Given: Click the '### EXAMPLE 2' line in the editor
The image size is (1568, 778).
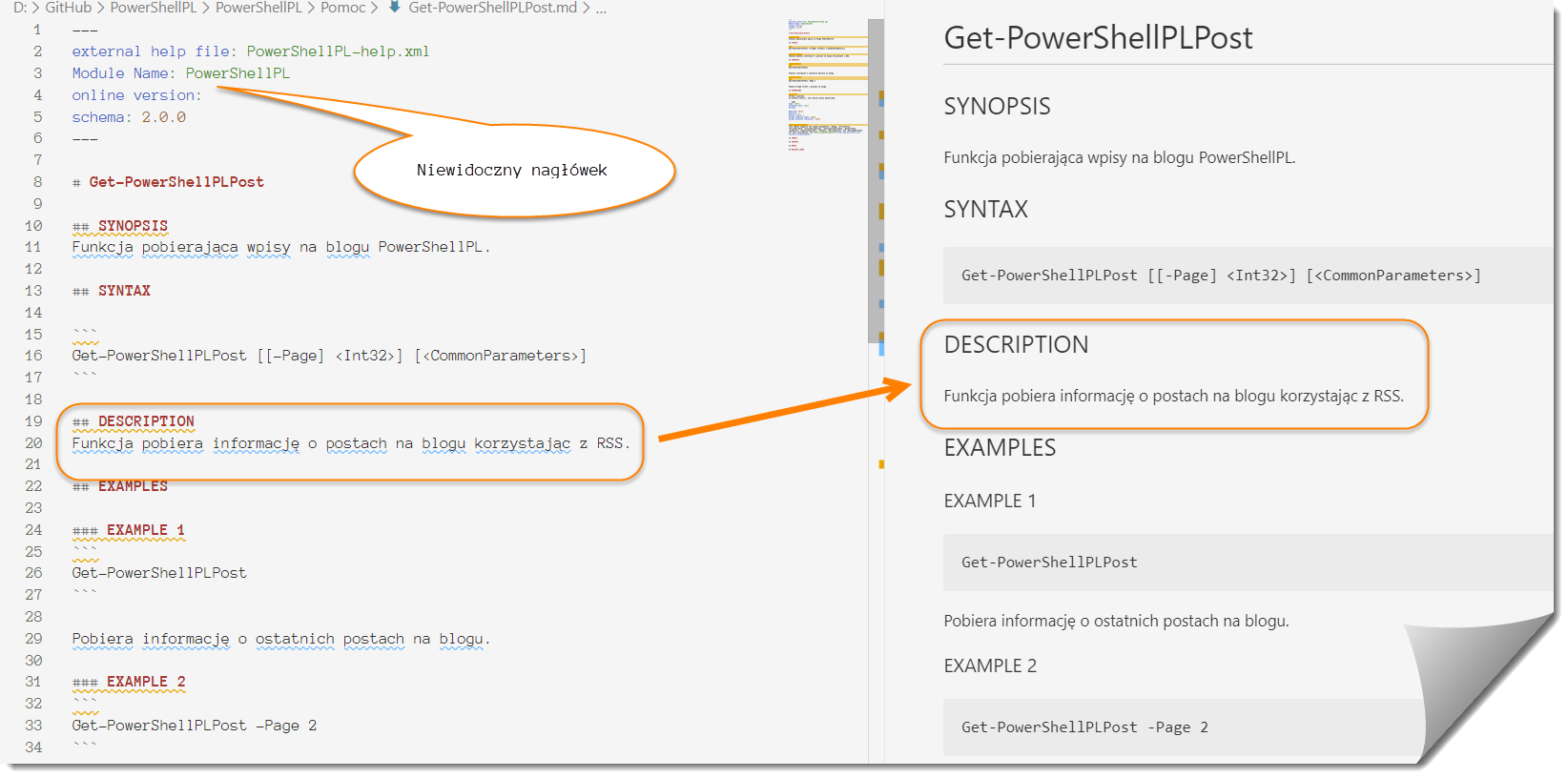Looking at the screenshot, I should (145, 682).
